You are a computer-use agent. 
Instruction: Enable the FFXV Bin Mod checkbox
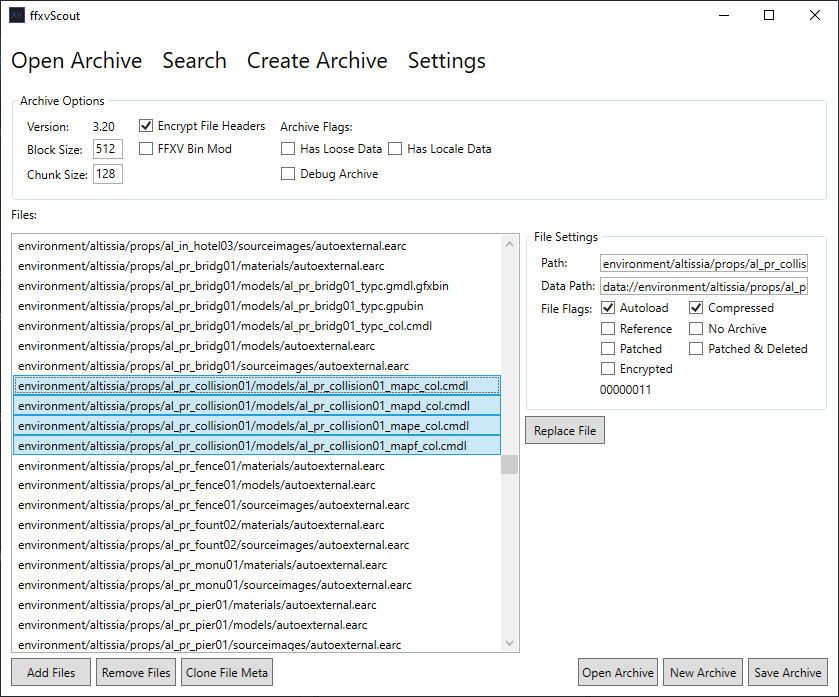click(x=147, y=149)
